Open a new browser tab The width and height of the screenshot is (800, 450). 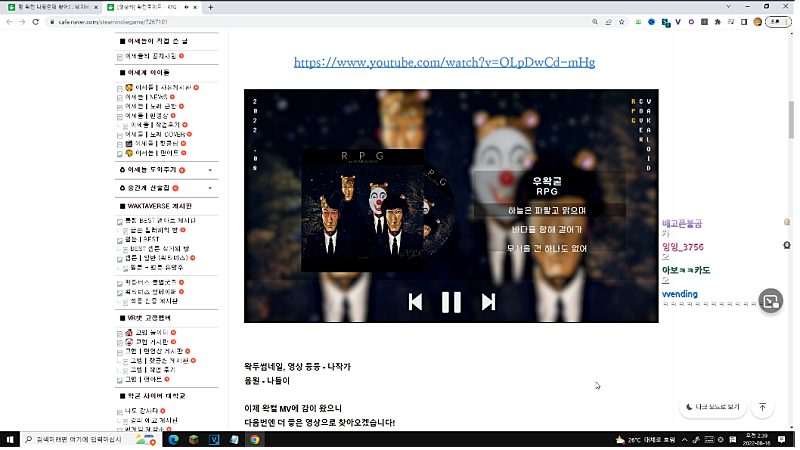210,7
